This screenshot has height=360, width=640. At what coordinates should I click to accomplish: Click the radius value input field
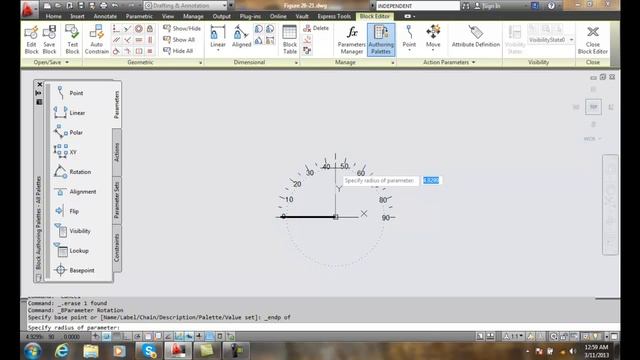tap(431, 180)
